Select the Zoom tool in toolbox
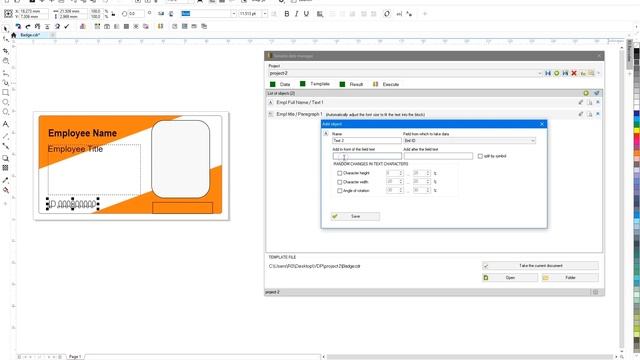The image size is (640, 360). (x=5, y=60)
